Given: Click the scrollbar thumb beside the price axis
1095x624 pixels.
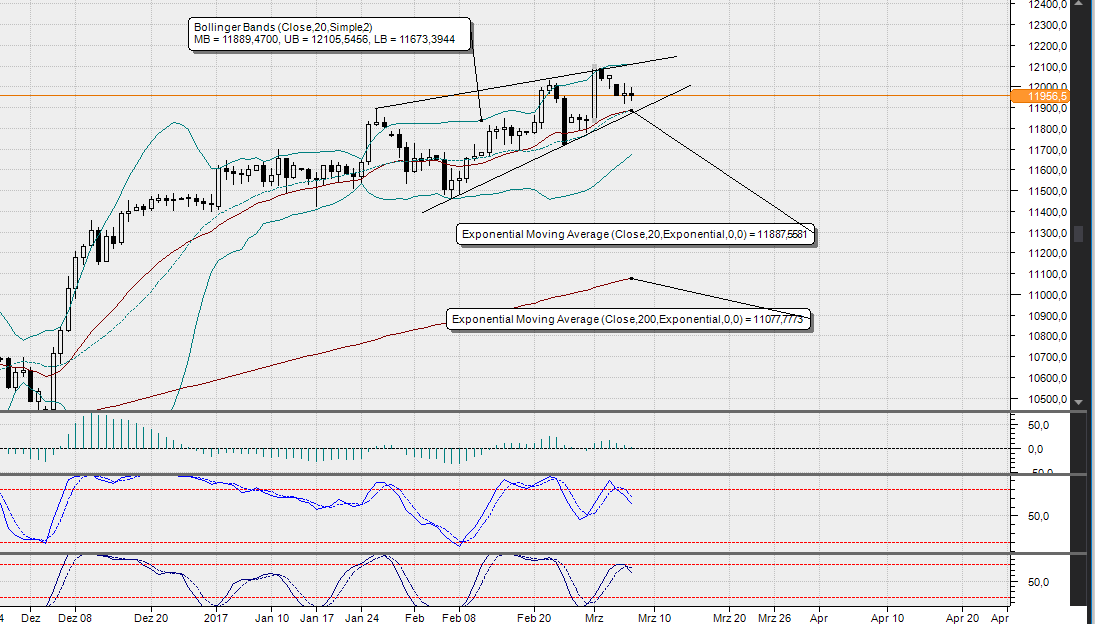Looking at the screenshot, I should click(1078, 233).
